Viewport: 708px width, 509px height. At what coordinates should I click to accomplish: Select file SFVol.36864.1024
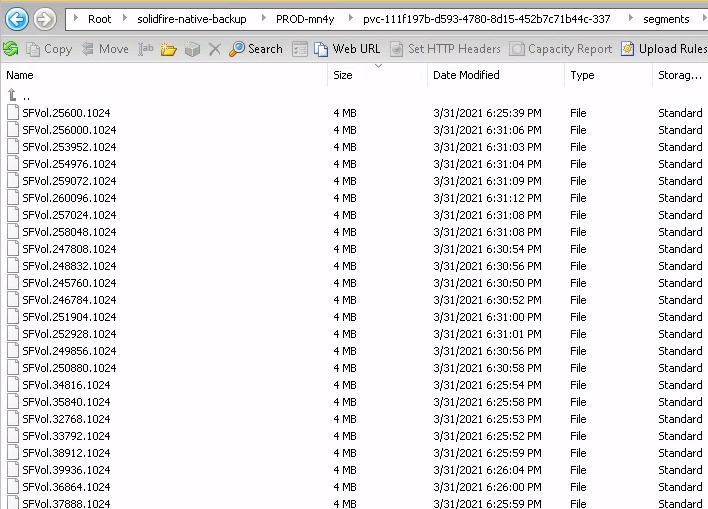point(66,487)
